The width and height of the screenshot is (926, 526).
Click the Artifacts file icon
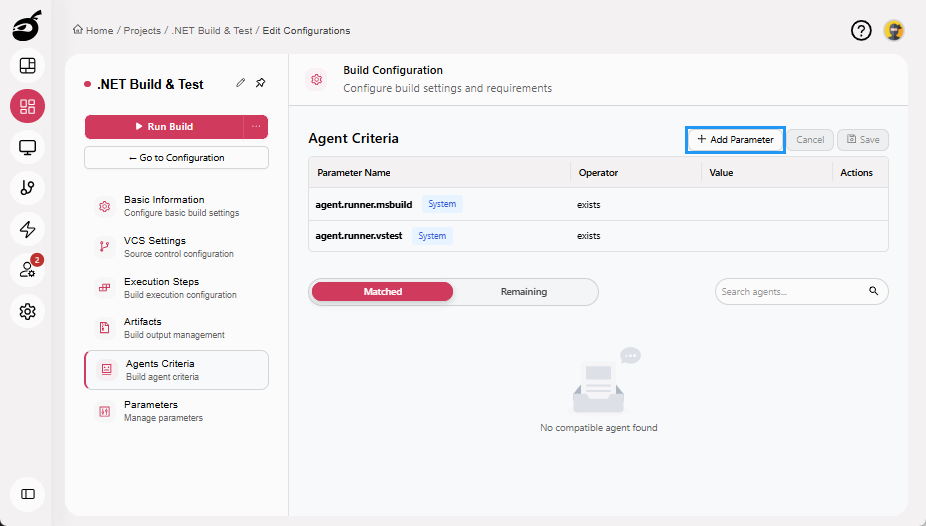[105, 328]
